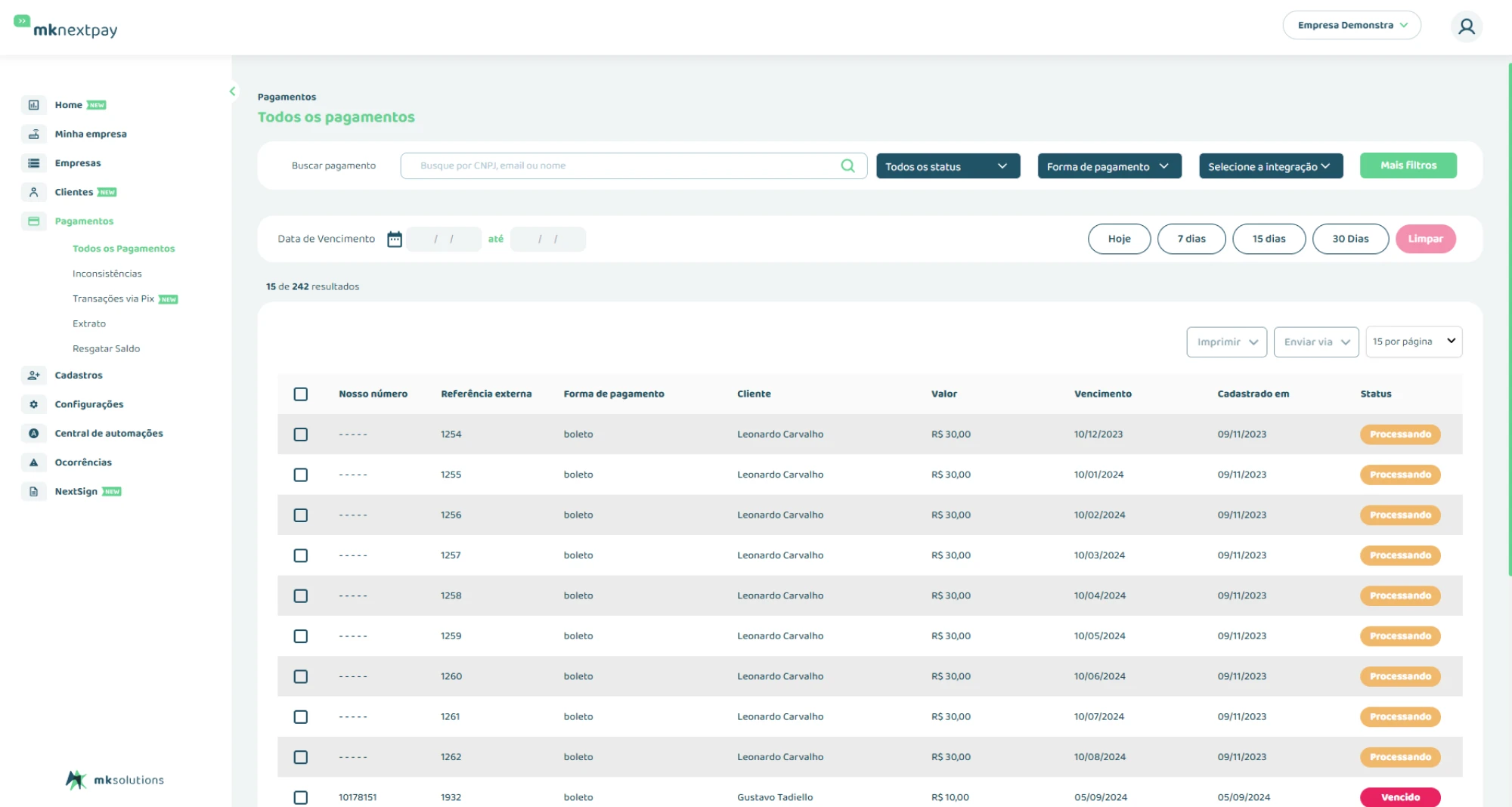This screenshot has width=1512, height=807.
Task: Click the Gustavo Tadiello client cell
Action: (x=775, y=797)
